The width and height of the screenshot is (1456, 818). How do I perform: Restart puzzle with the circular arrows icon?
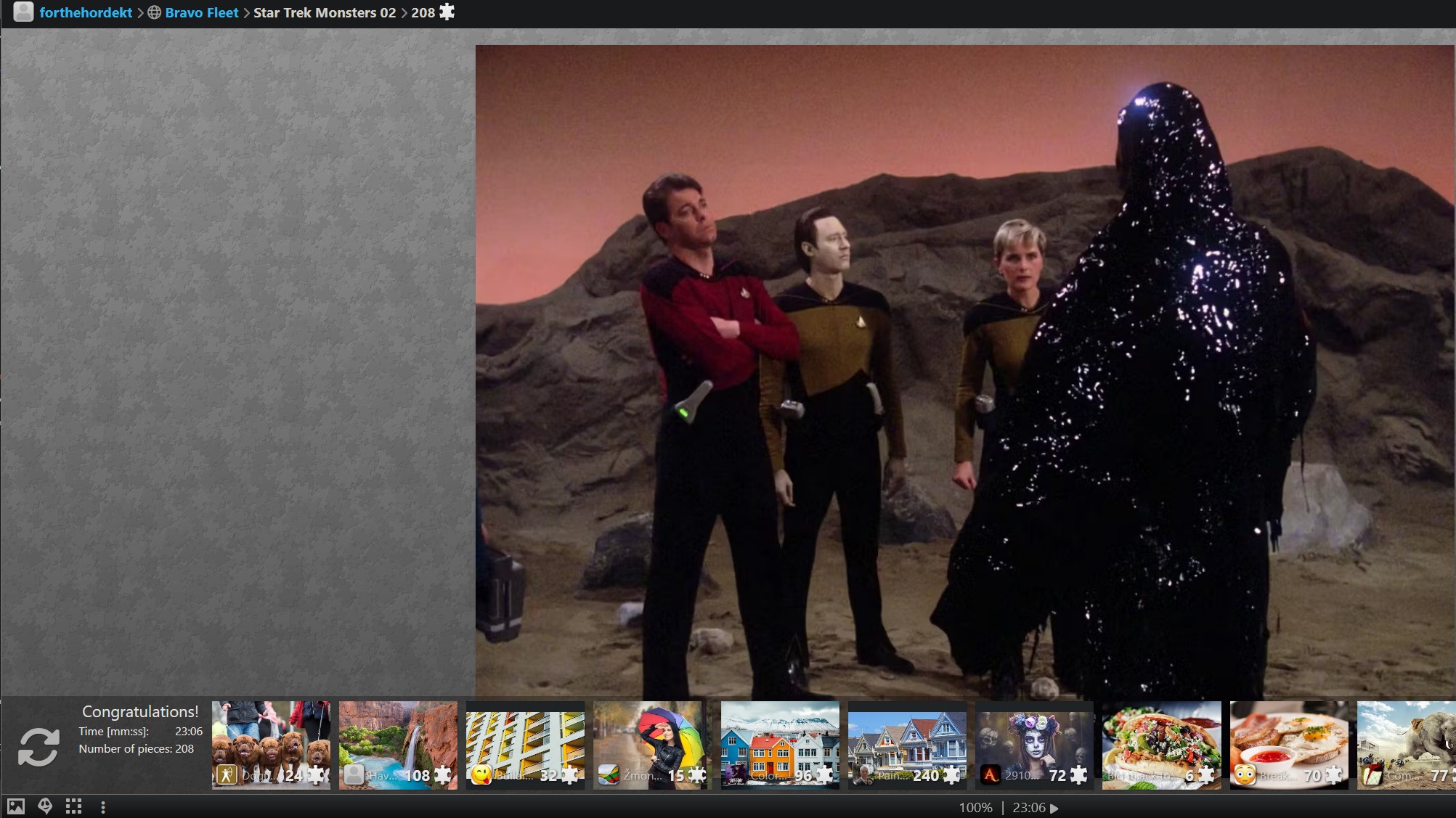click(x=38, y=748)
